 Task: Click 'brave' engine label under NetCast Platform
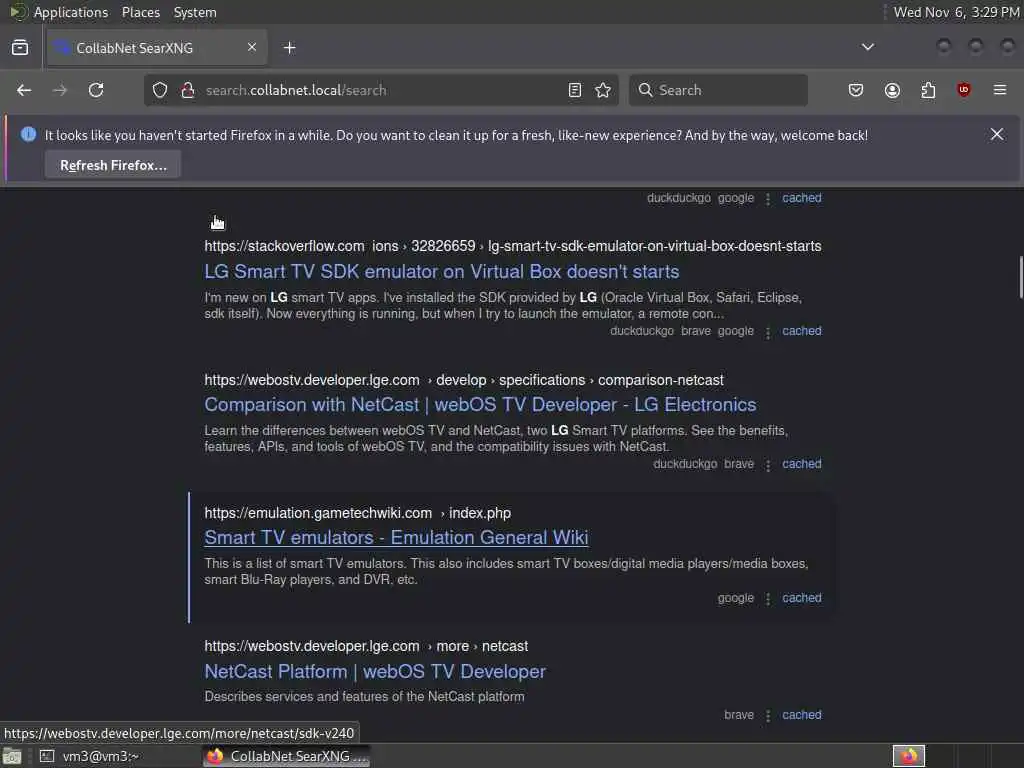pos(739,714)
